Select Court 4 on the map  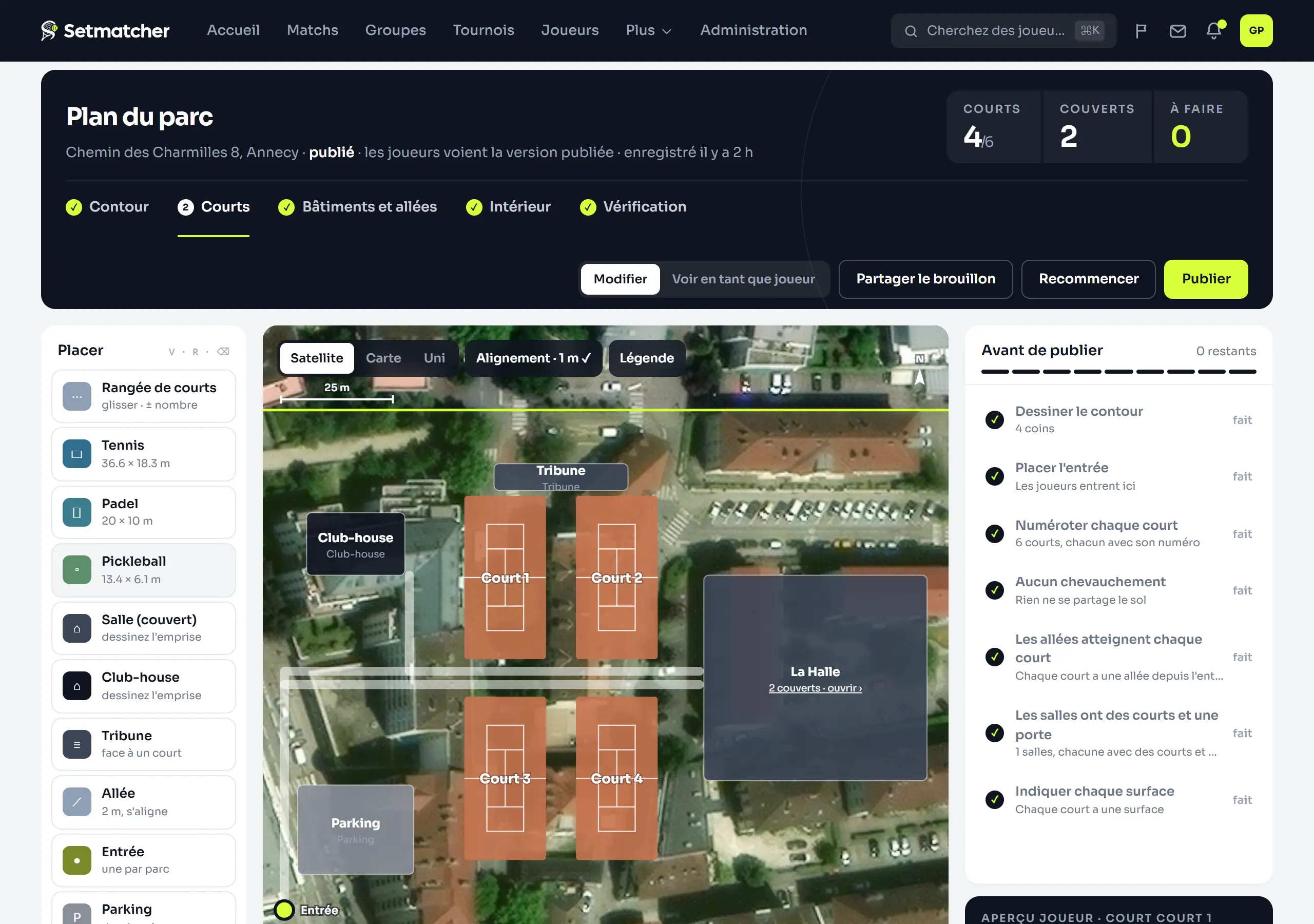[616, 778]
